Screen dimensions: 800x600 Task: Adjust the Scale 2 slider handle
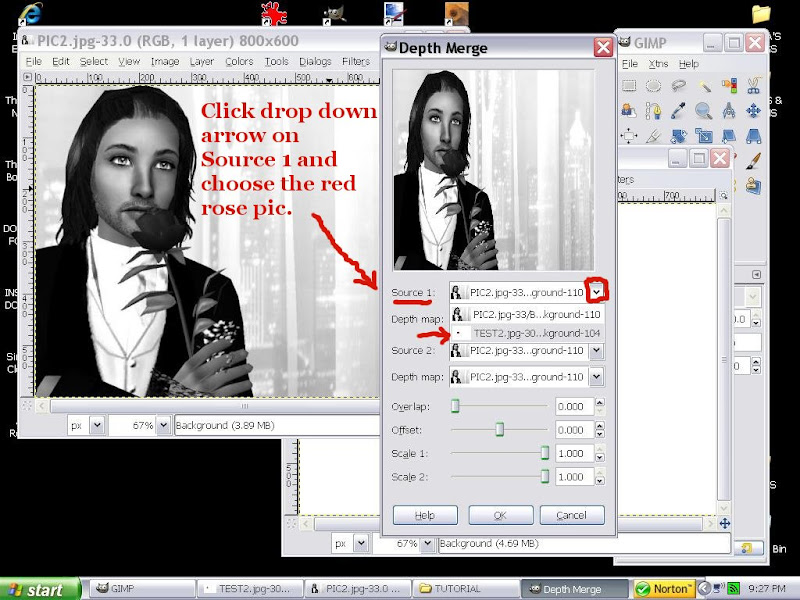545,477
